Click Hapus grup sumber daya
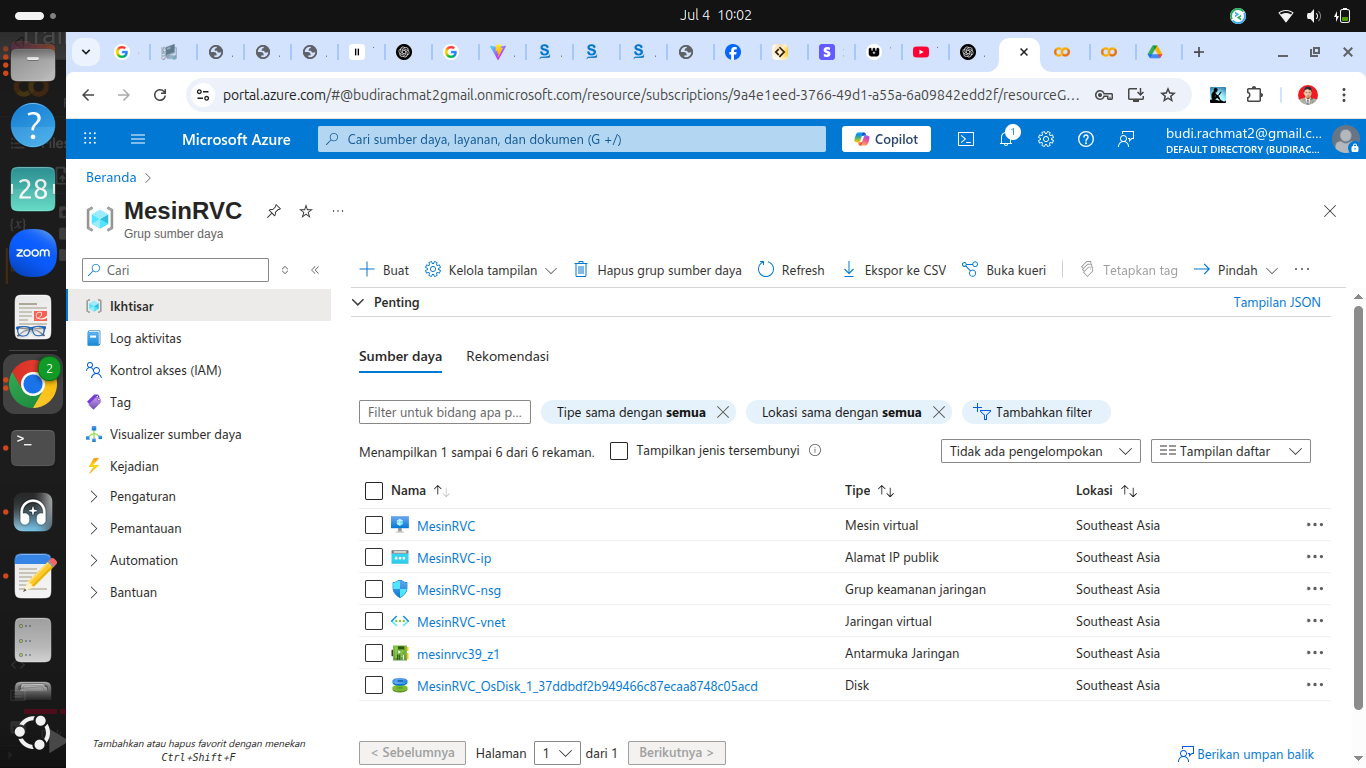Viewport: 1366px width, 768px height. click(657, 270)
